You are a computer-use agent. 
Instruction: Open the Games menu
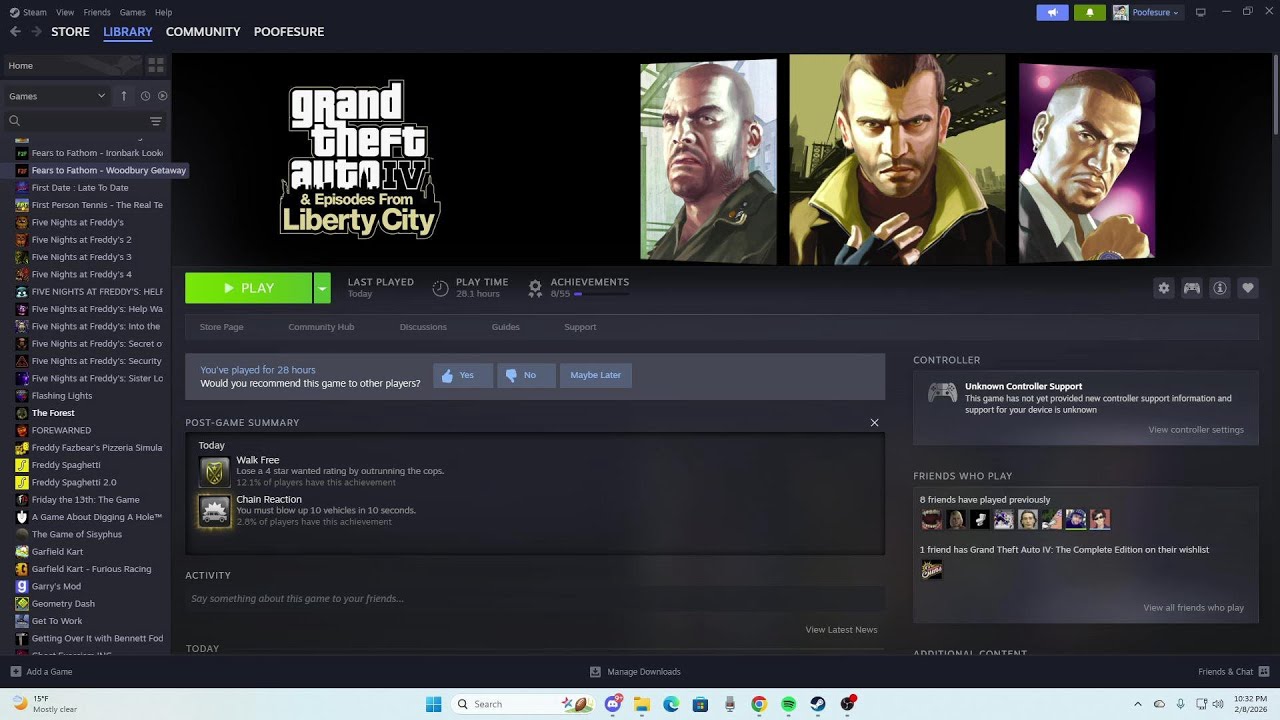coord(132,12)
